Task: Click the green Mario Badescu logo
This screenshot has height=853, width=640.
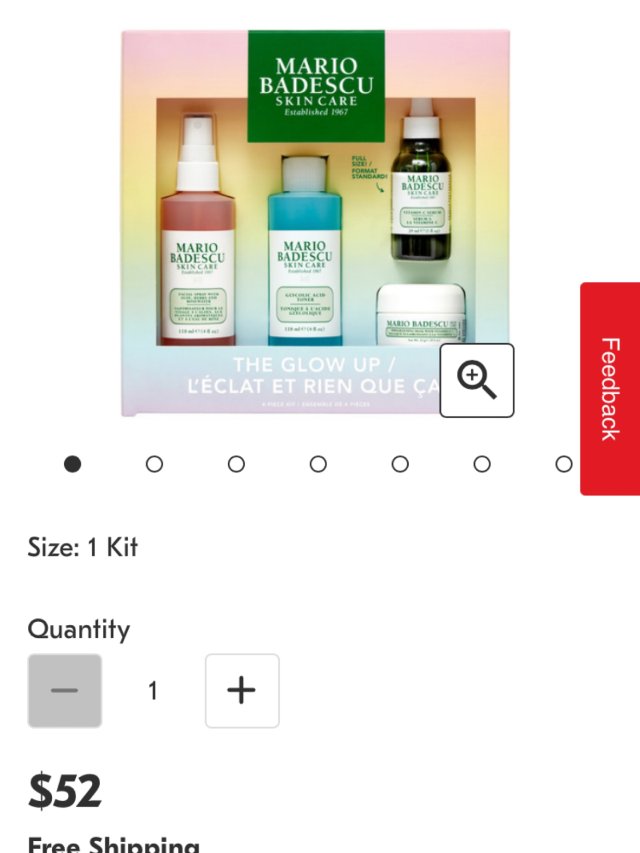Action: 316,86
